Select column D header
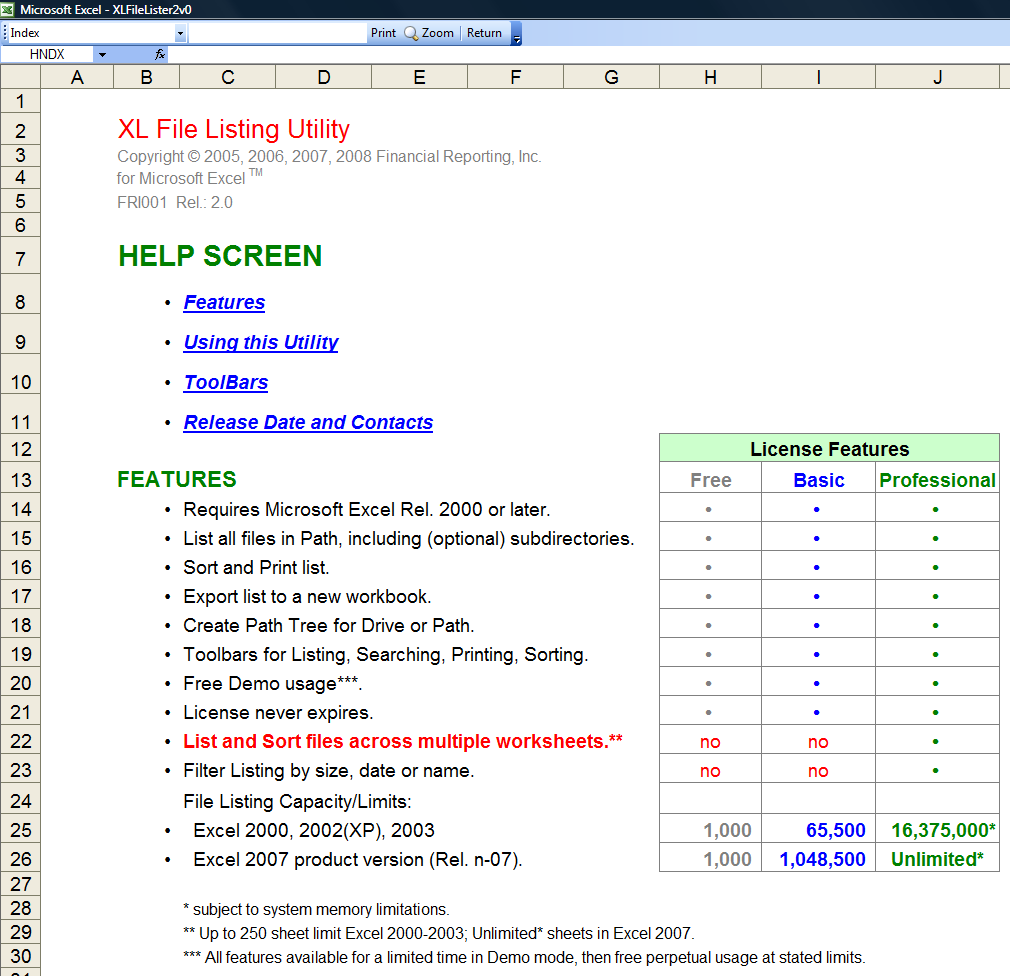Screen dimensions: 1010x976 click(x=323, y=77)
